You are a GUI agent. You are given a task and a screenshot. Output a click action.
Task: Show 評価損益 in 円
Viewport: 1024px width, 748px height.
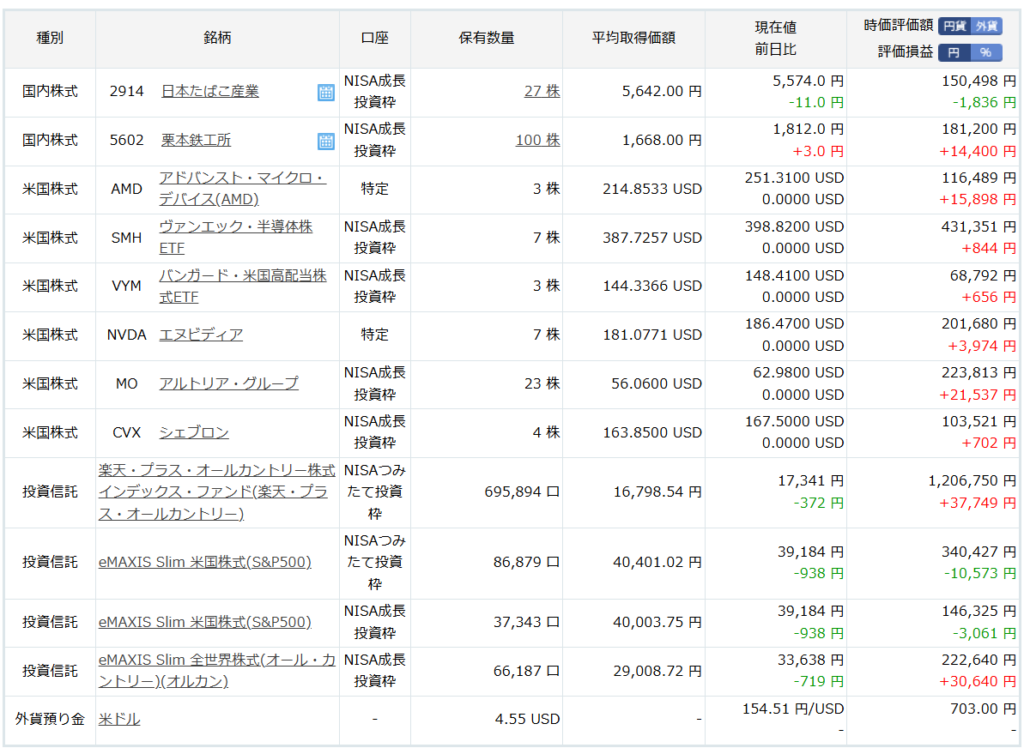(x=954, y=52)
